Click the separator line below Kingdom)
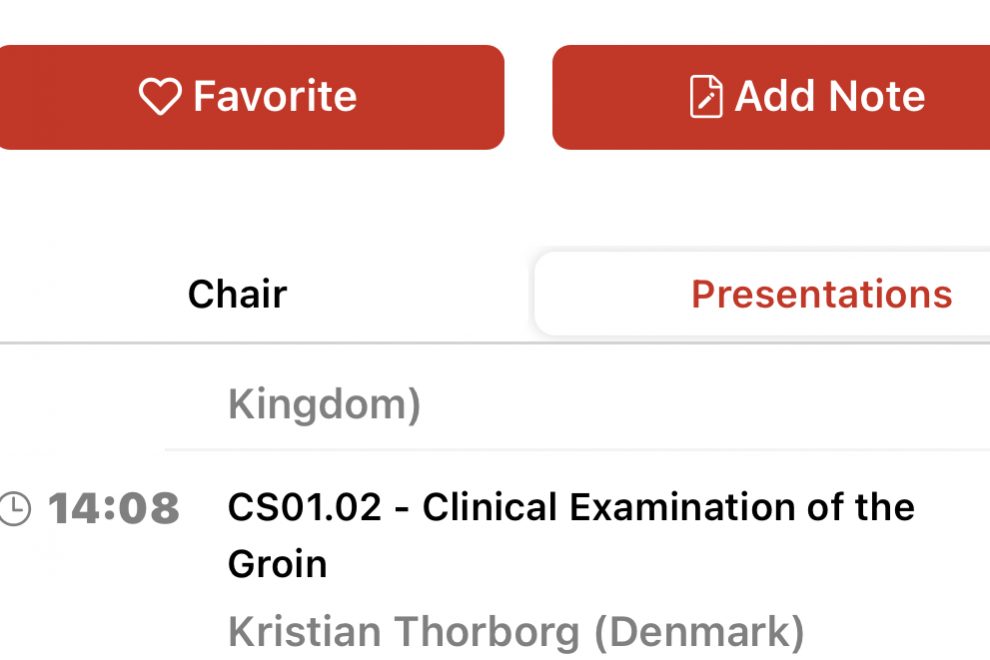Image resolution: width=990 pixels, height=660 pixels. click(x=576, y=450)
